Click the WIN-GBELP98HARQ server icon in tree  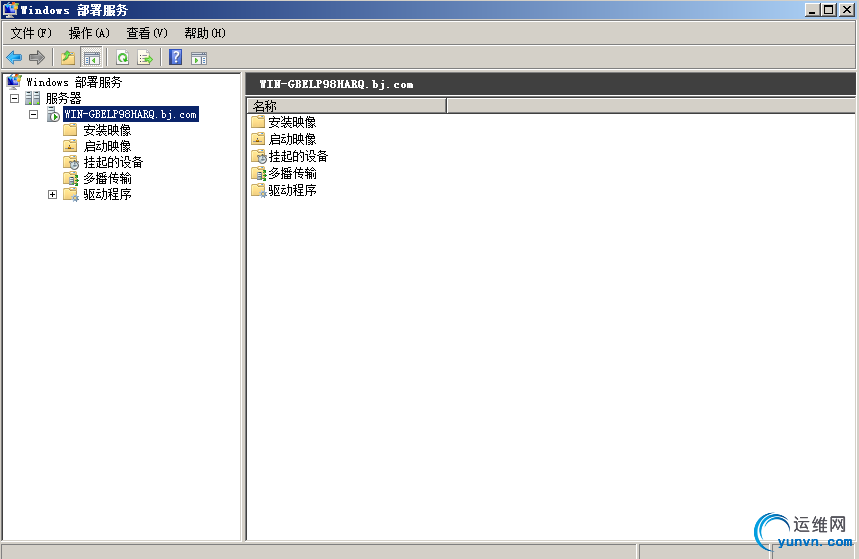click(53, 114)
